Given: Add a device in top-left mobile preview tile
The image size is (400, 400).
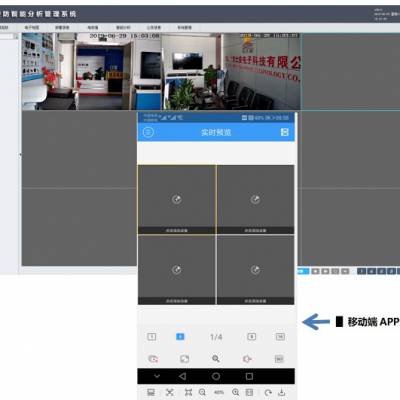Looking at the screenshot, I should point(177,199).
